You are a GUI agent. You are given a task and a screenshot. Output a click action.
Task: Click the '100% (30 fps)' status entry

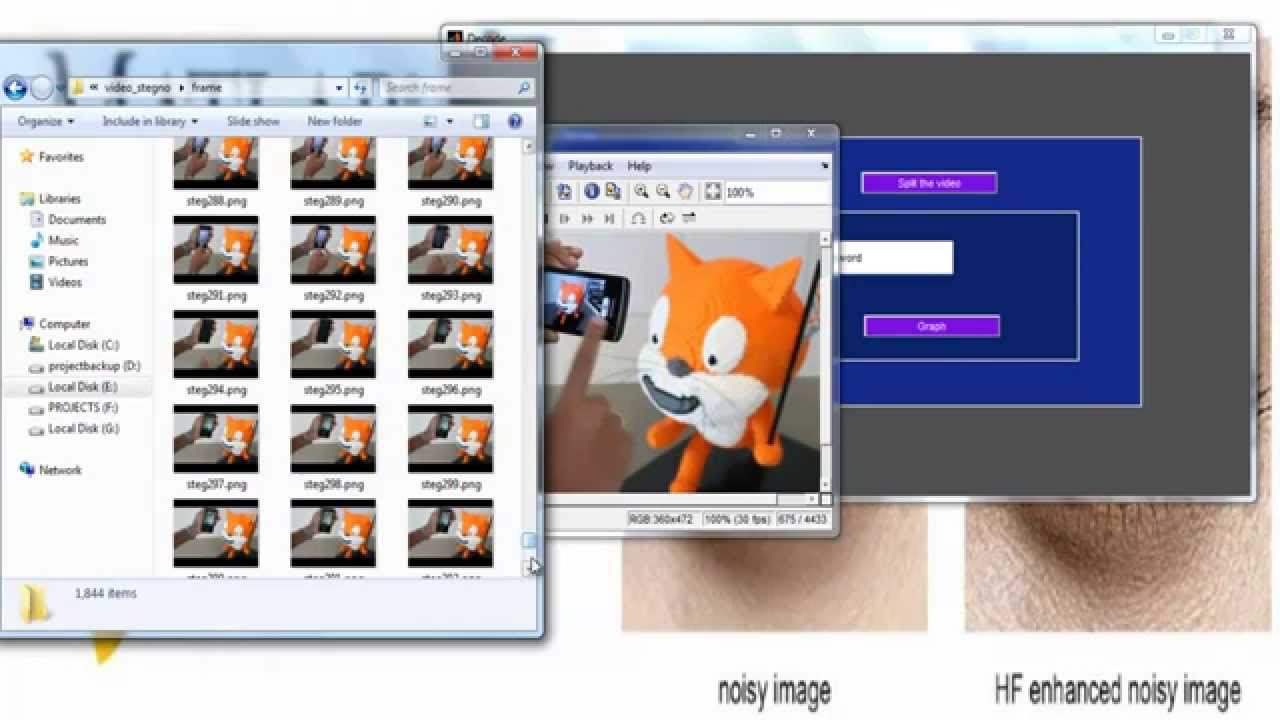[x=738, y=519]
